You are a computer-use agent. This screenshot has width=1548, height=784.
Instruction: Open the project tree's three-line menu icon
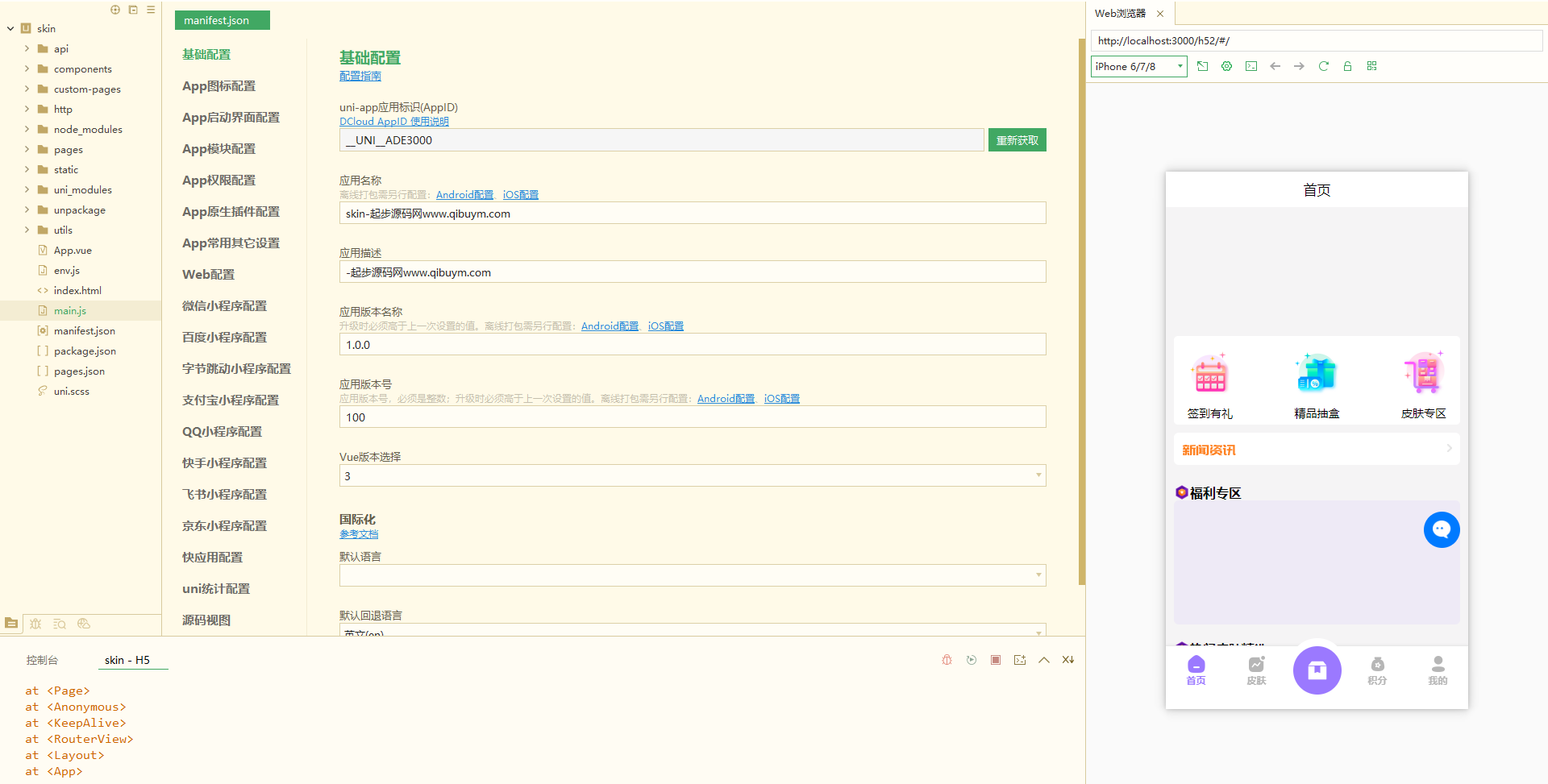click(151, 10)
